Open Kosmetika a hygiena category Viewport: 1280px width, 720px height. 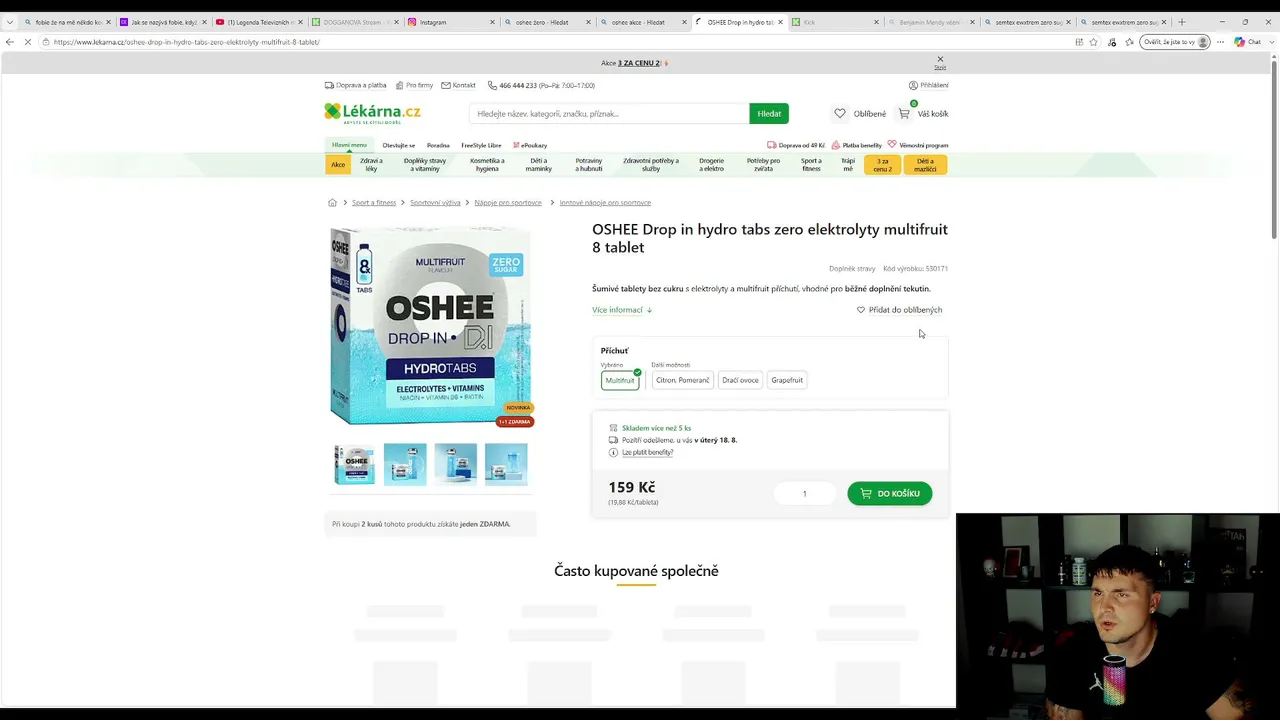pyautogui.click(x=487, y=165)
